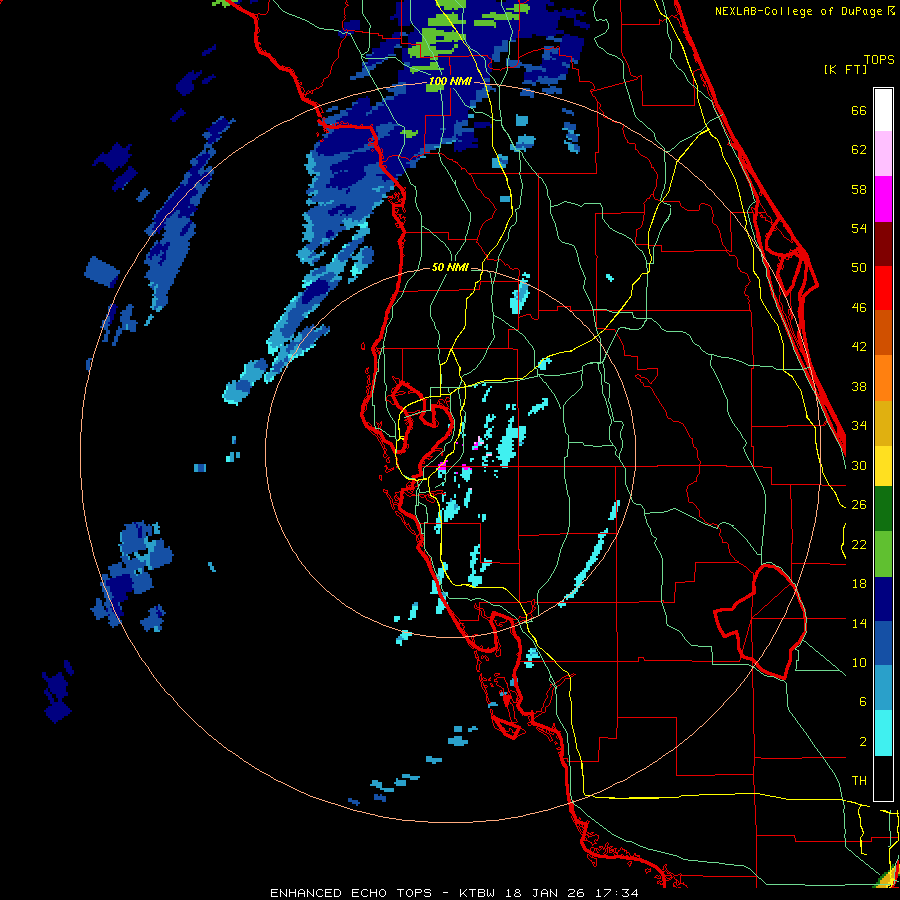The width and height of the screenshot is (900, 900).
Task: Click the light green 26 kft legend swatch
Action: [x=883, y=554]
